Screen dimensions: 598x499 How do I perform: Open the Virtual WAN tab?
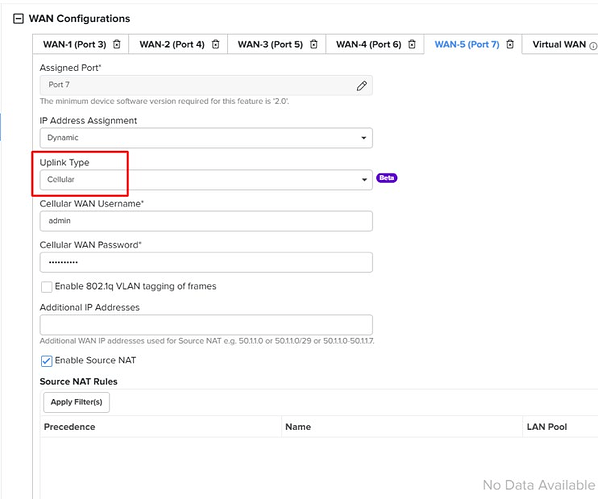point(559,44)
